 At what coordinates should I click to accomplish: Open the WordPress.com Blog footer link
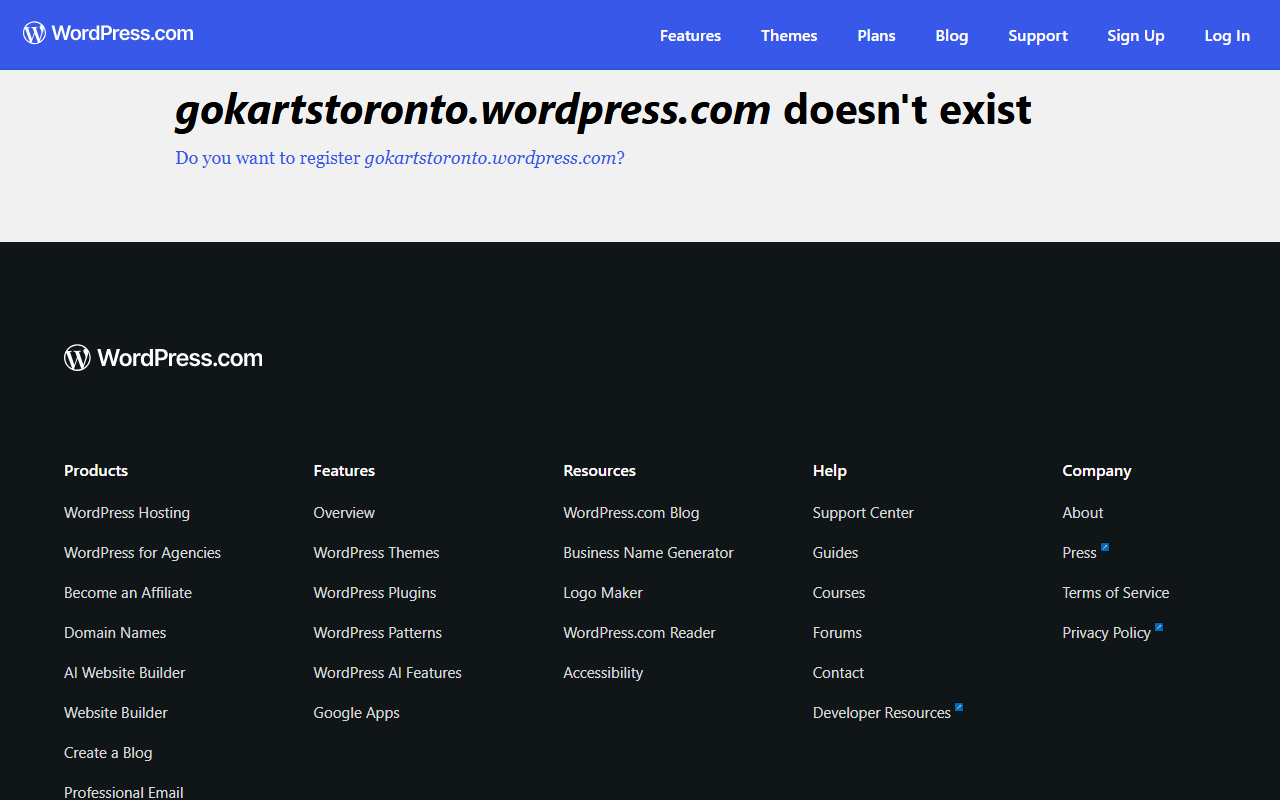631,513
